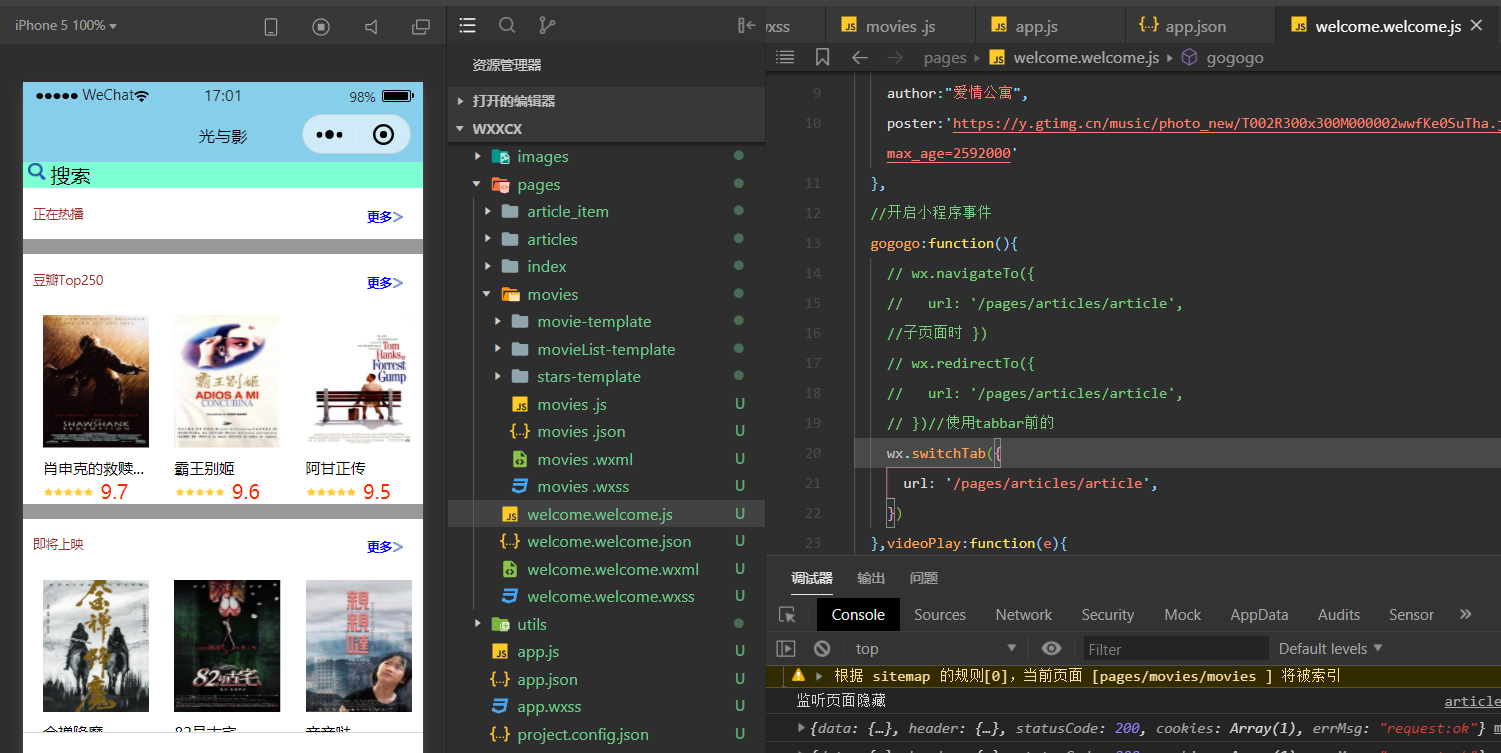Expand the stars-template folder
The height and width of the screenshot is (753, 1501).
(x=497, y=377)
